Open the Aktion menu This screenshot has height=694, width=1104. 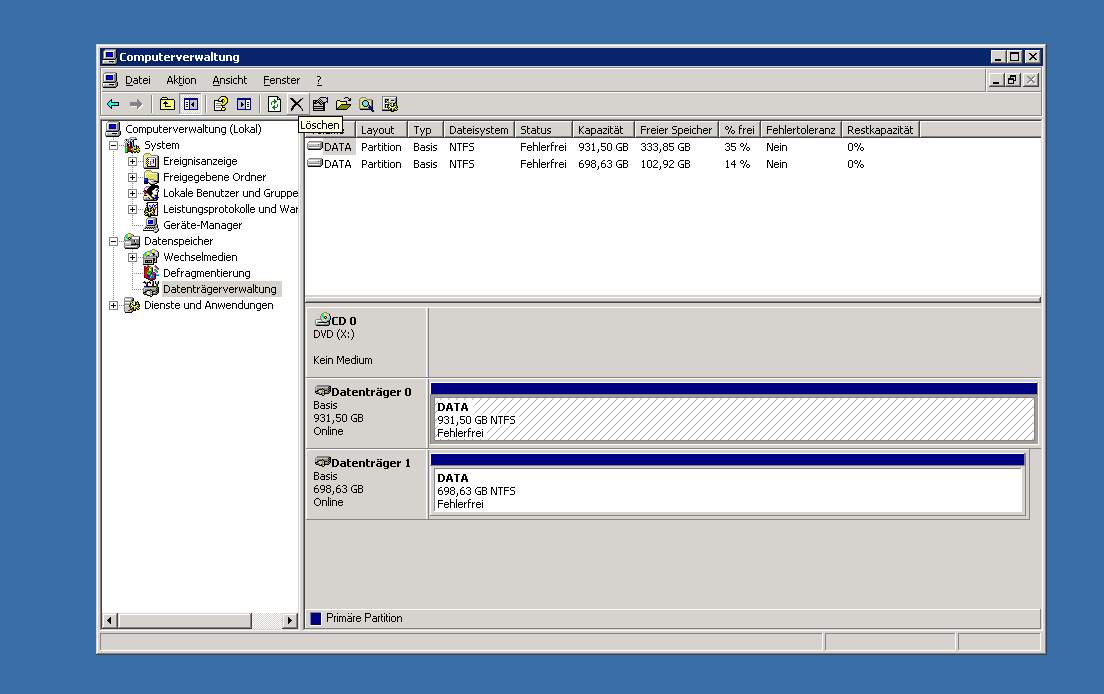[181, 80]
